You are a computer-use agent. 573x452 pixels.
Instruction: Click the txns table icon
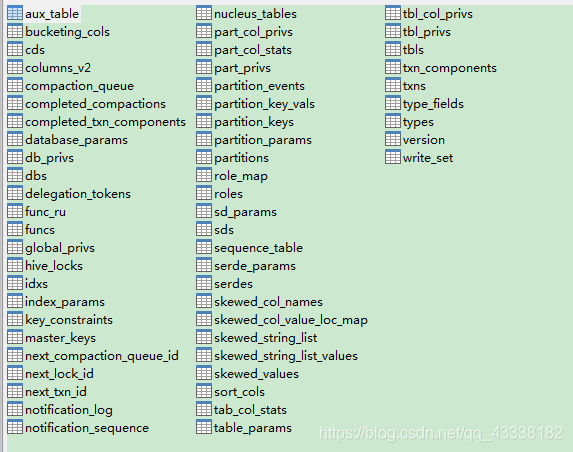tap(393, 86)
